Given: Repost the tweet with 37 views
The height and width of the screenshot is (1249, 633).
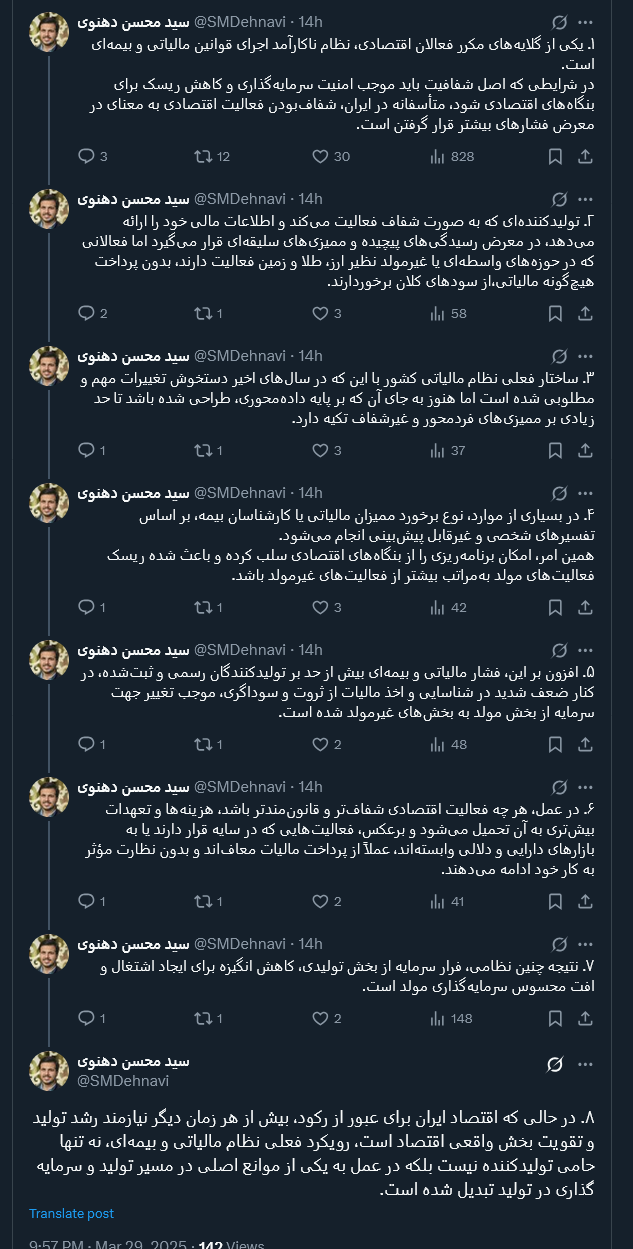Looking at the screenshot, I should coord(203,450).
